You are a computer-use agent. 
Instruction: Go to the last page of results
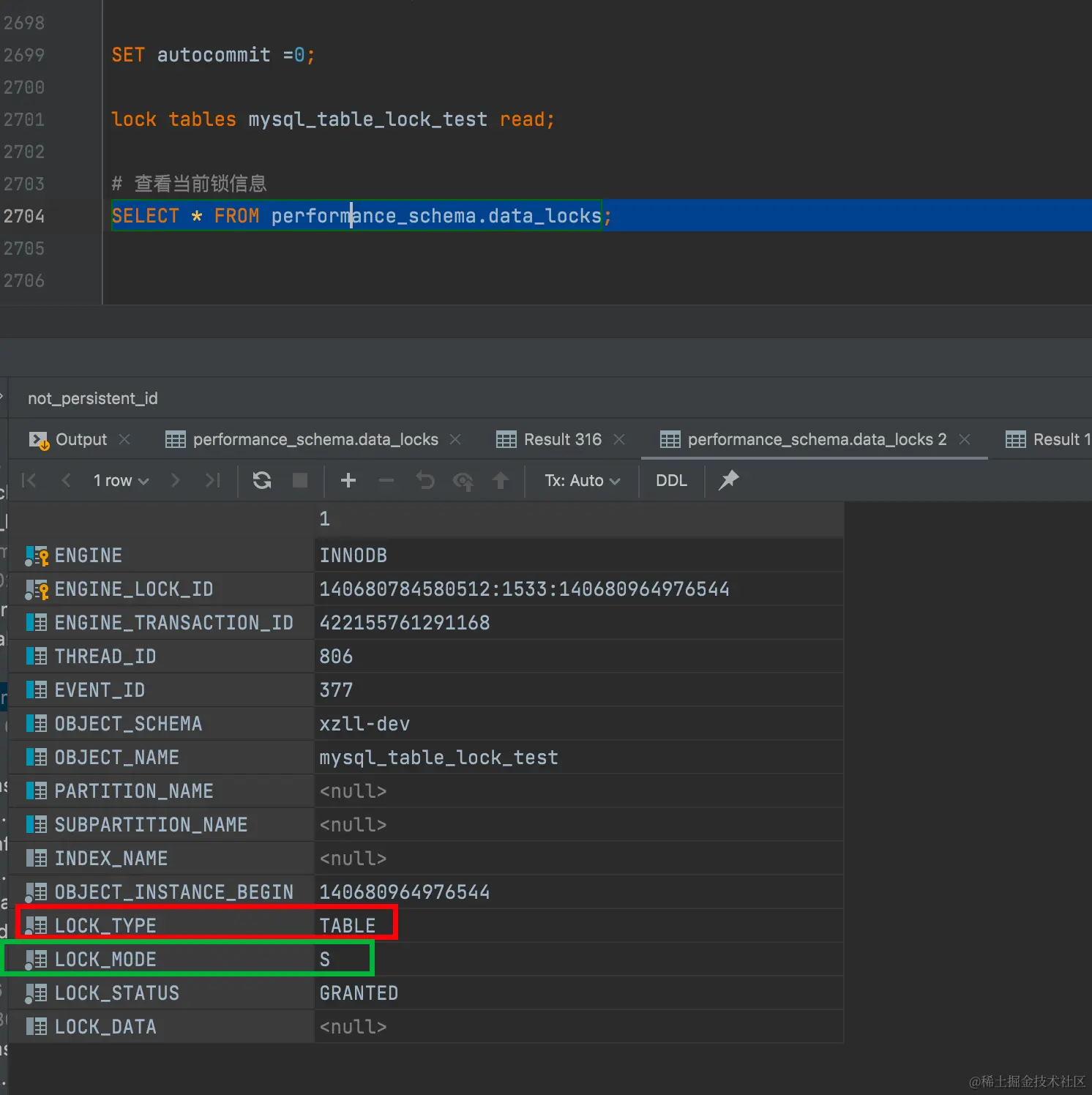coord(213,480)
